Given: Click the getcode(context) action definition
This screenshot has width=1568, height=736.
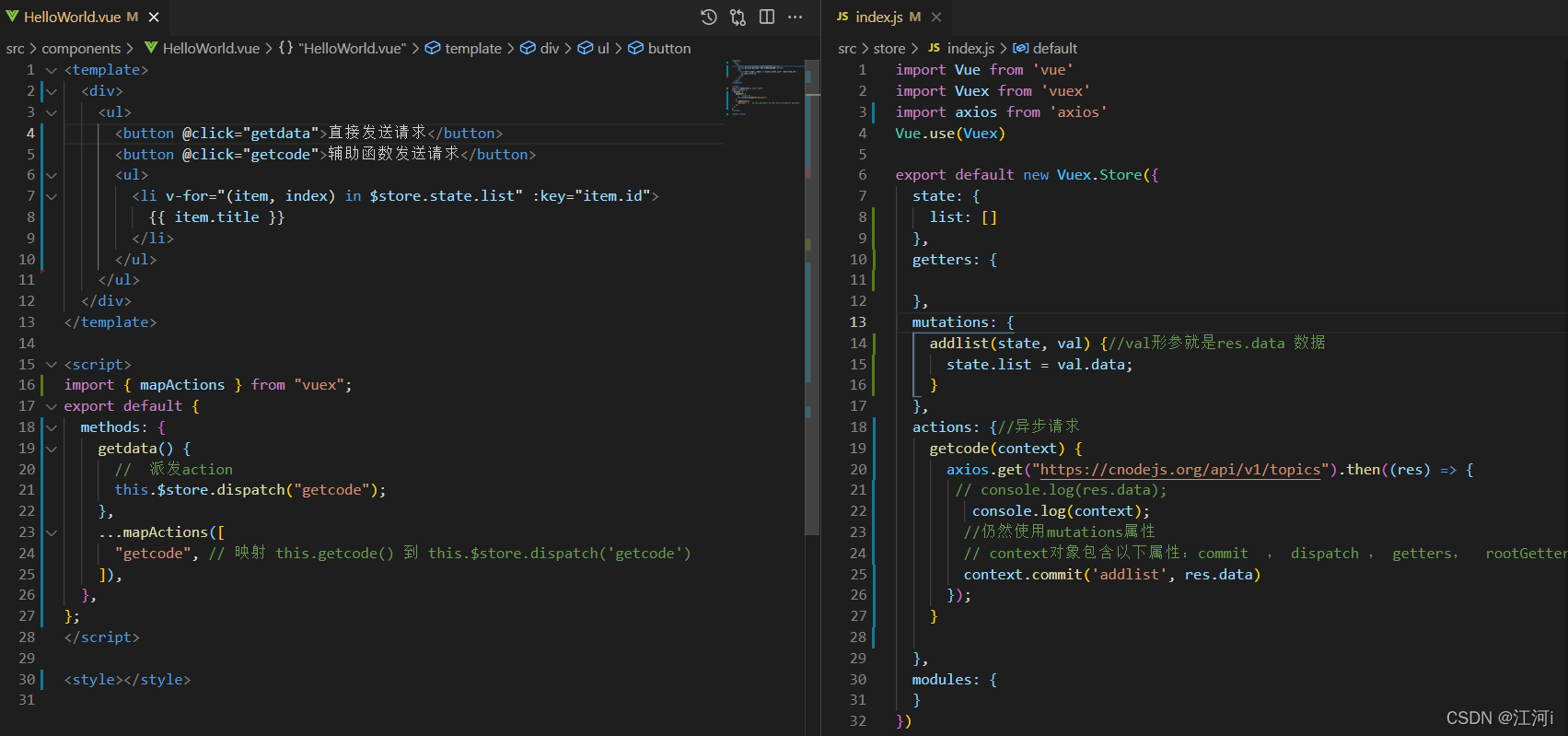Looking at the screenshot, I should tap(1005, 449).
